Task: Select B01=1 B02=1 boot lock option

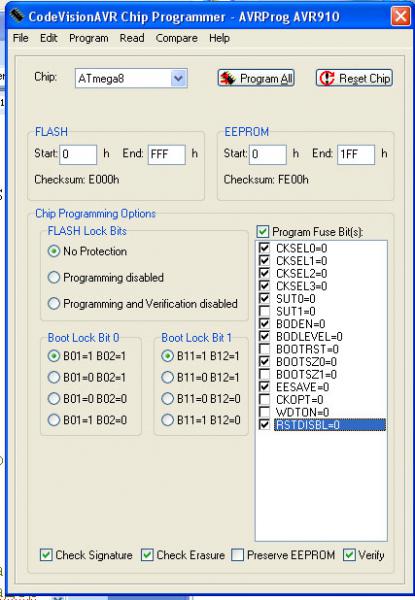Action: [54, 356]
